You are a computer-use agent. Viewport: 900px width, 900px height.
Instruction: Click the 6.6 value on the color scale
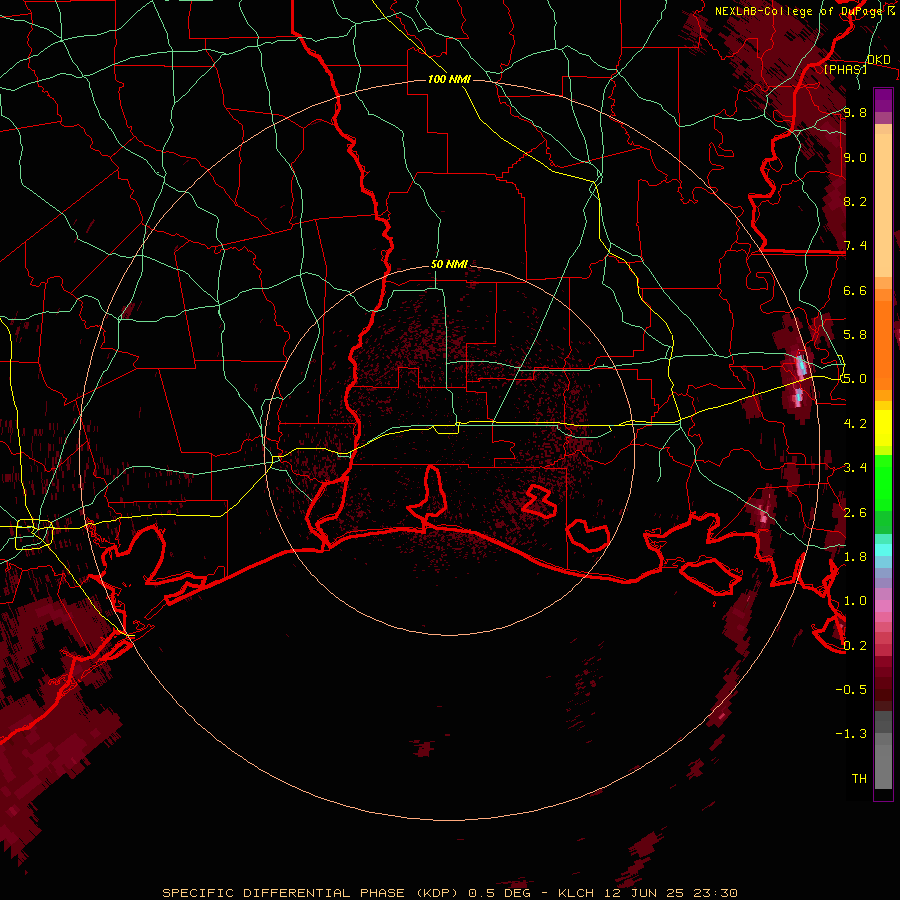[x=855, y=290]
